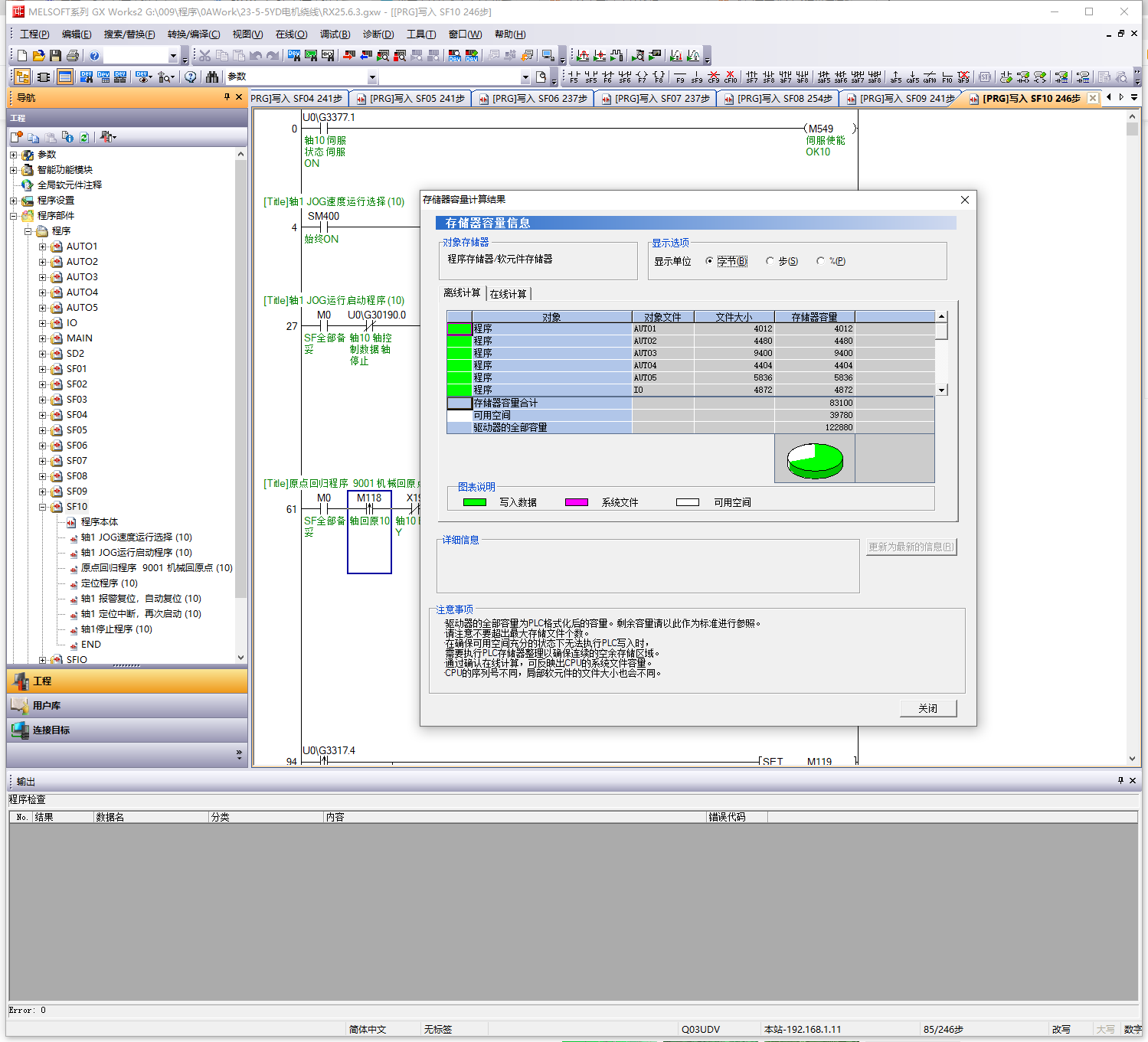Click the Write to PLC icon

tap(348, 56)
